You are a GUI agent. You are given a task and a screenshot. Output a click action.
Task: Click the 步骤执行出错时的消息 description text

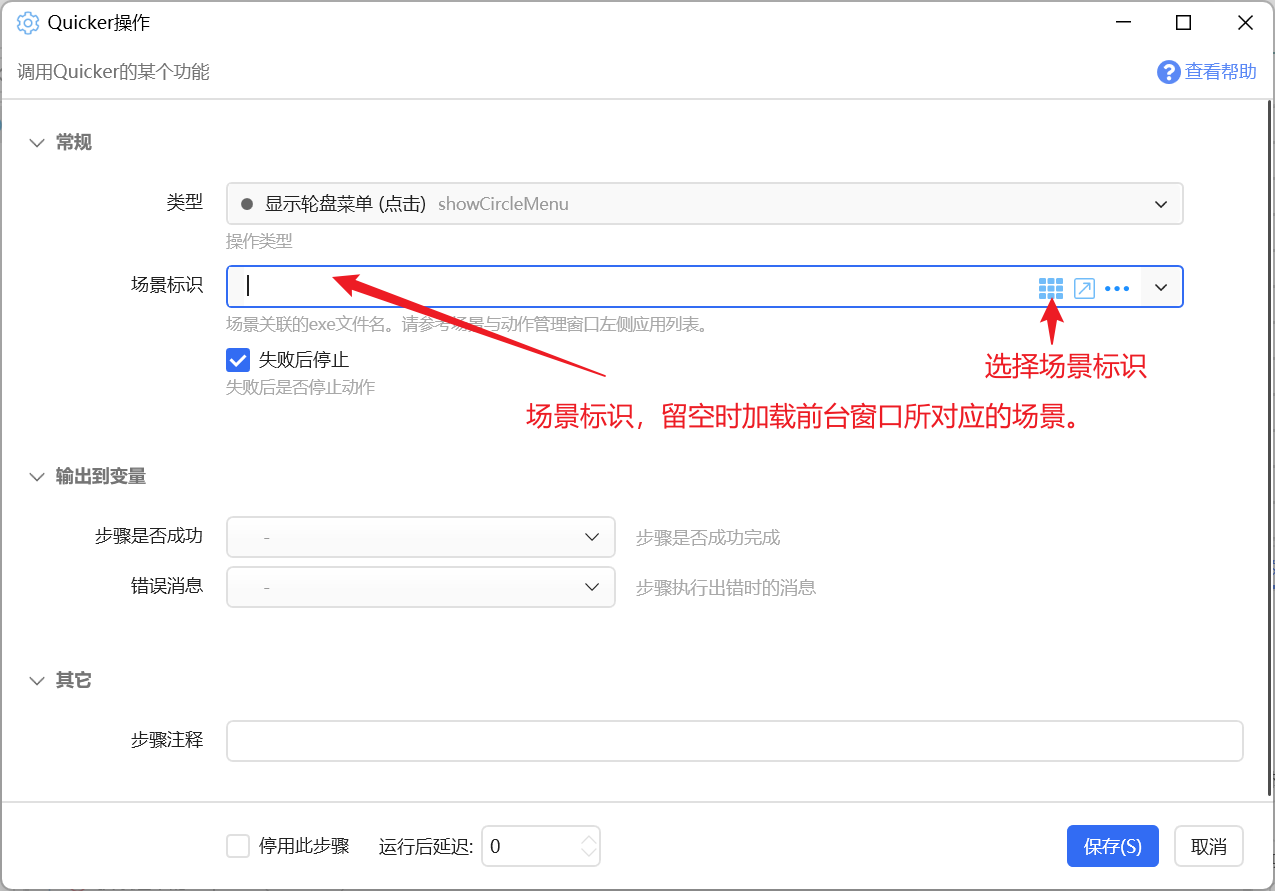click(x=726, y=588)
